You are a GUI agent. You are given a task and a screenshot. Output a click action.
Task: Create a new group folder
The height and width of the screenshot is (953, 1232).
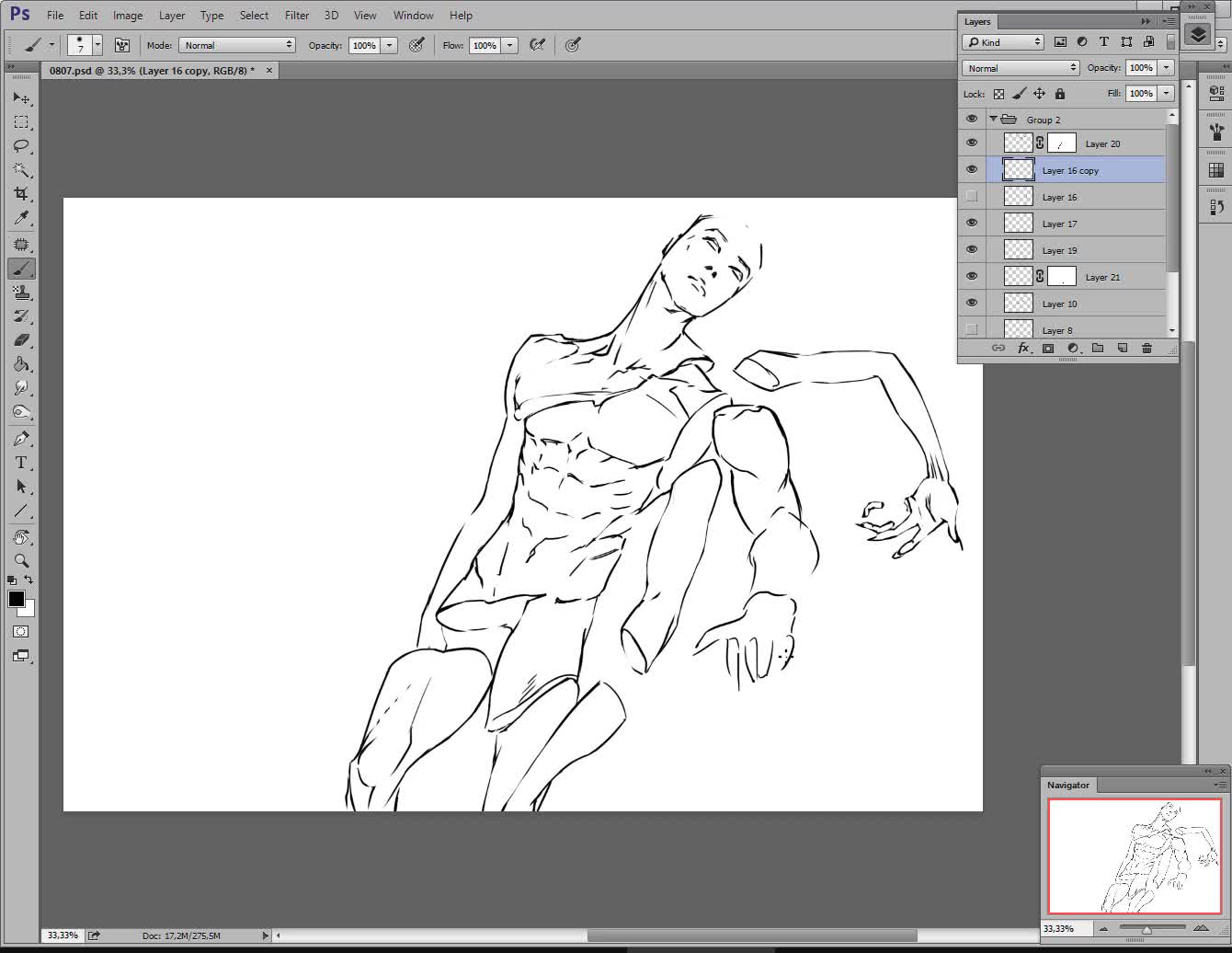(x=1097, y=348)
